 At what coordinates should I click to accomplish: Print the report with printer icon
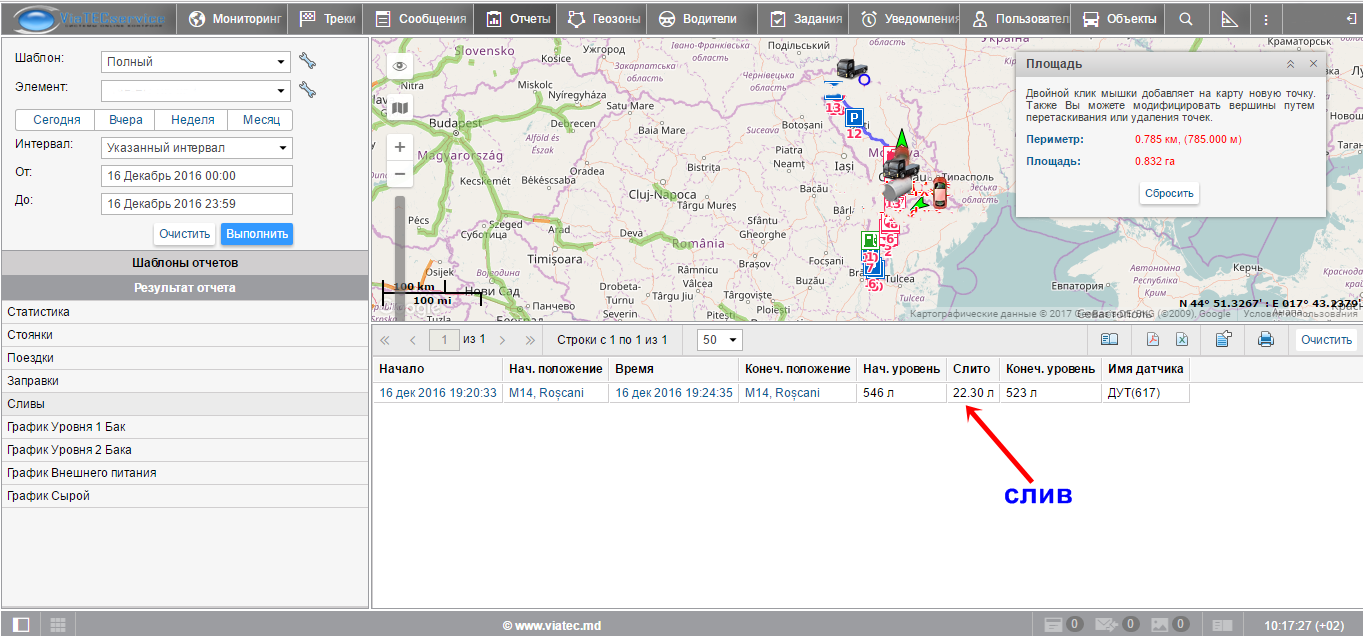[1265, 340]
